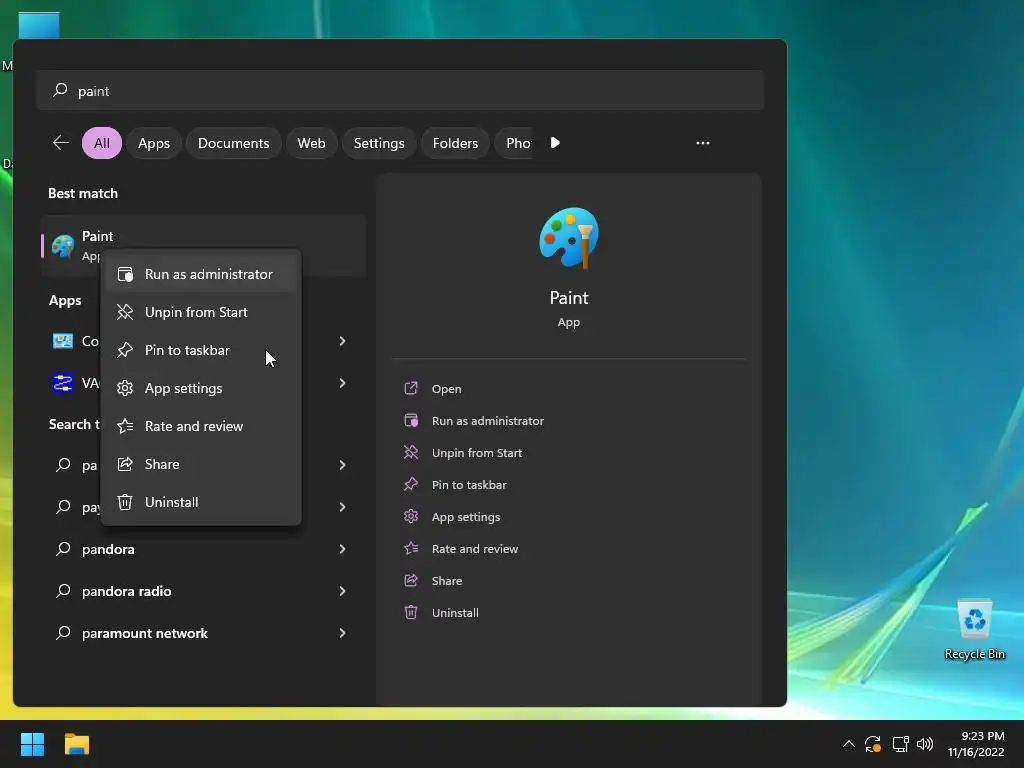
Task: Choose Uninstall in context menu
Action: (201, 502)
